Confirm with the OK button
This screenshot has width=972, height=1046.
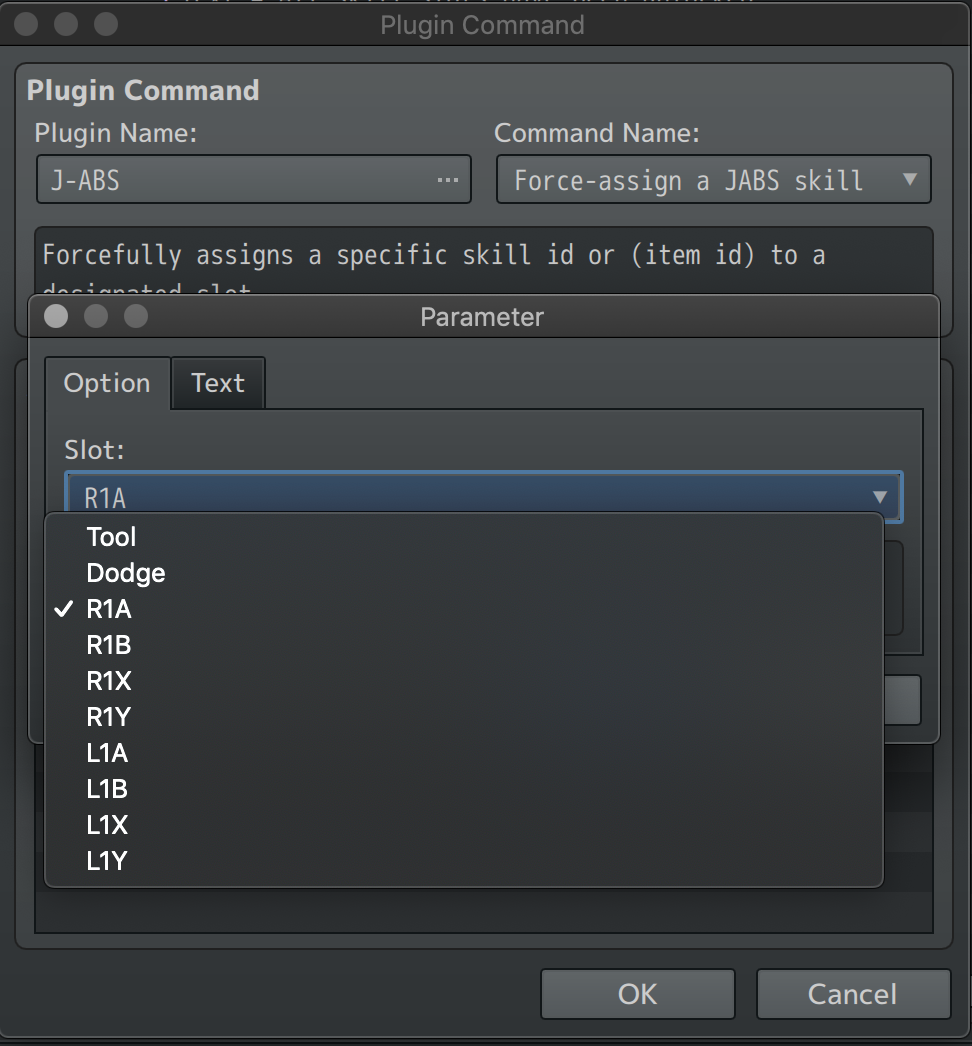638,994
